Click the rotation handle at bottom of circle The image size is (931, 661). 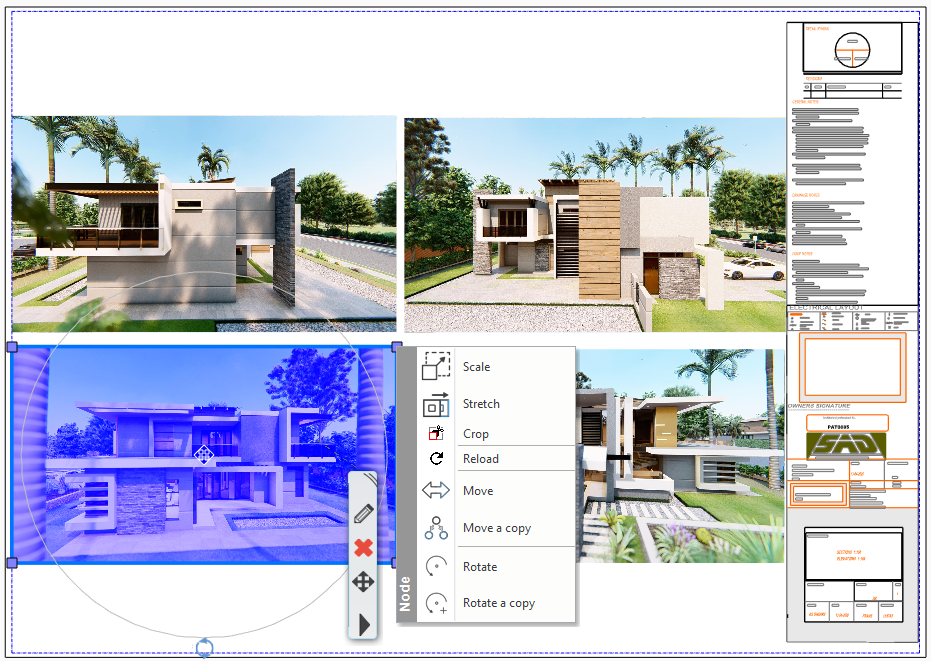click(205, 647)
